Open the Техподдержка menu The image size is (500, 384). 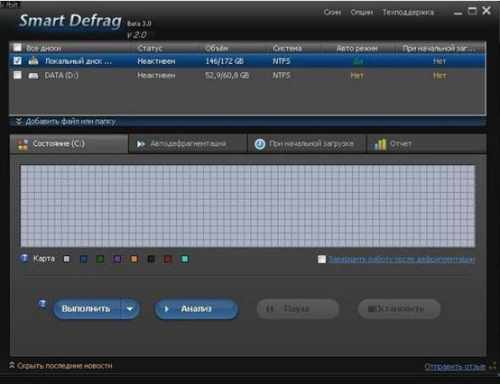[408, 12]
